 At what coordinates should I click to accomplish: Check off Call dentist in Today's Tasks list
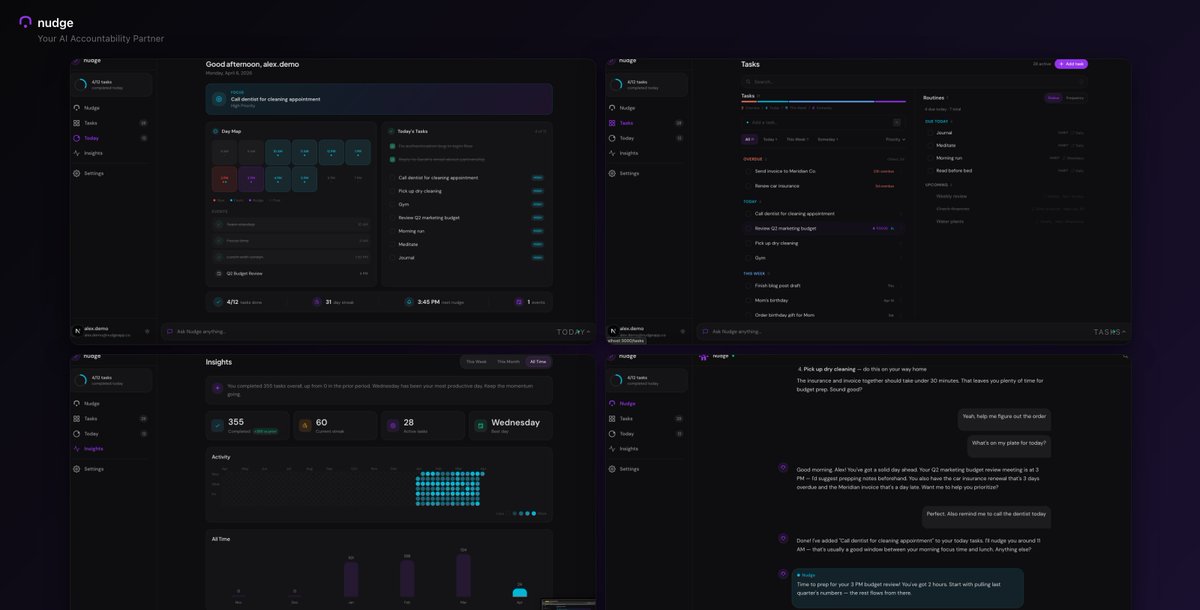point(393,177)
